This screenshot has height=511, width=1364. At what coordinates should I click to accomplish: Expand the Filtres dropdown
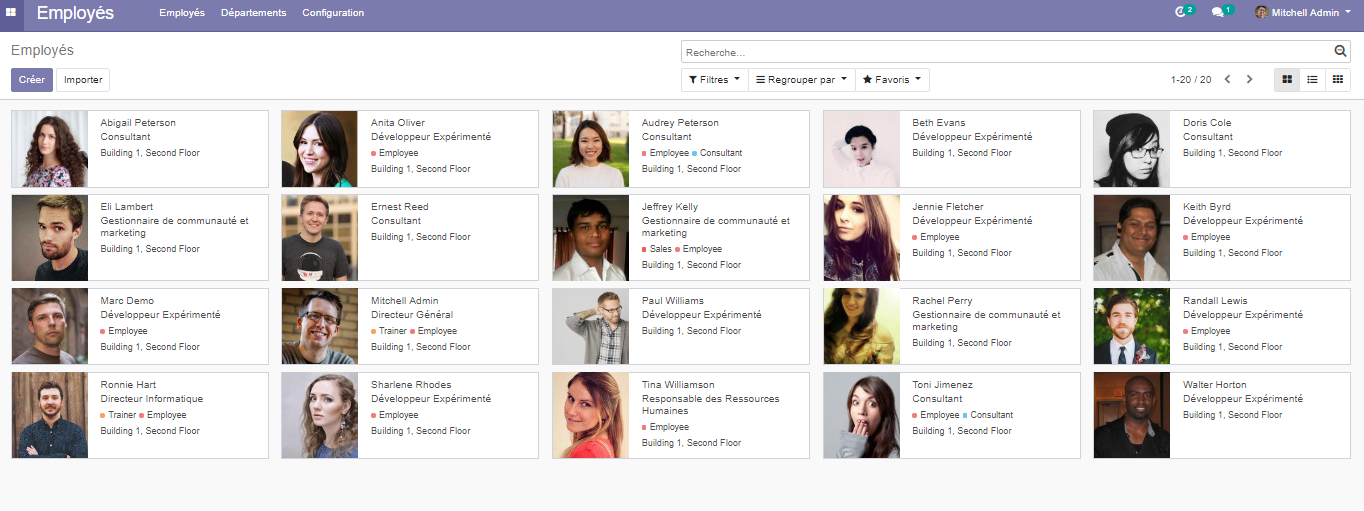pyautogui.click(x=714, y=80)
